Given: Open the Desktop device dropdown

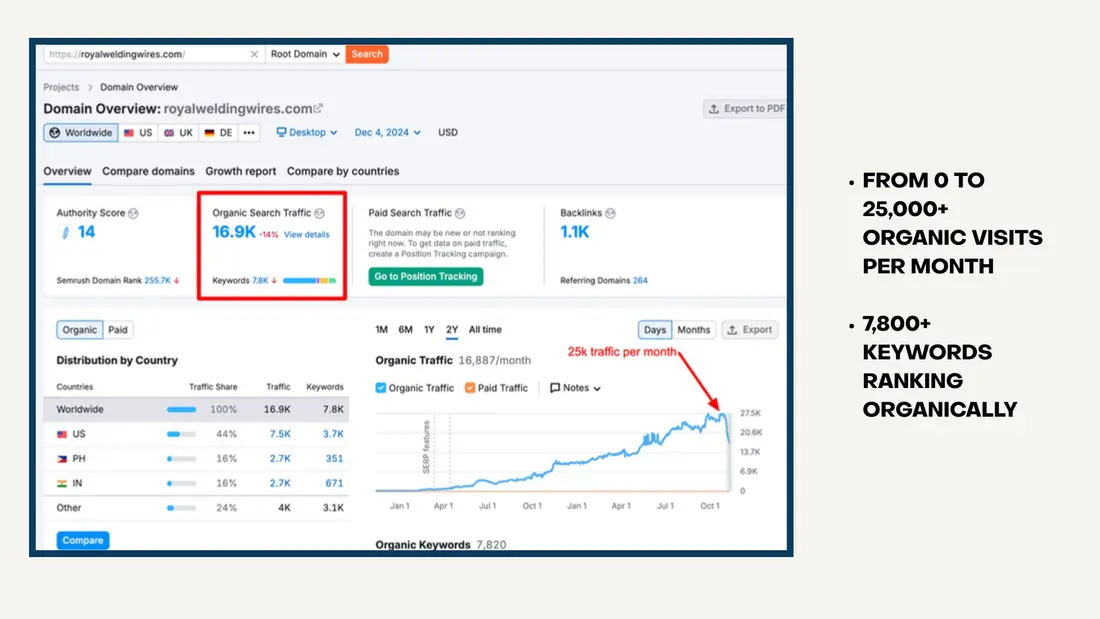Looking at the screenshot, I should [x=307, y=133].
